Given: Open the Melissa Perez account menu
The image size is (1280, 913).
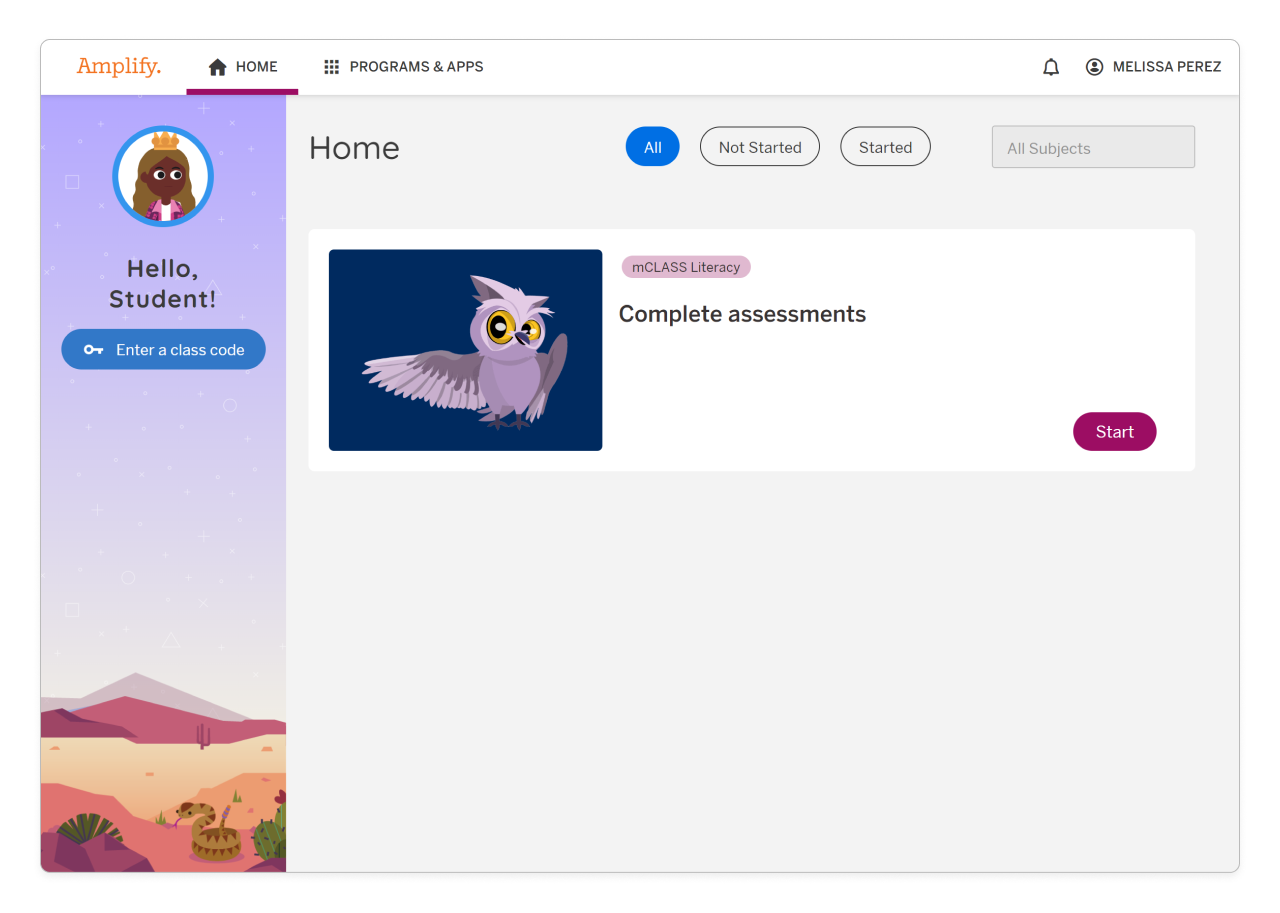Looking at the screenshot, I should [x=1166, y=67].
